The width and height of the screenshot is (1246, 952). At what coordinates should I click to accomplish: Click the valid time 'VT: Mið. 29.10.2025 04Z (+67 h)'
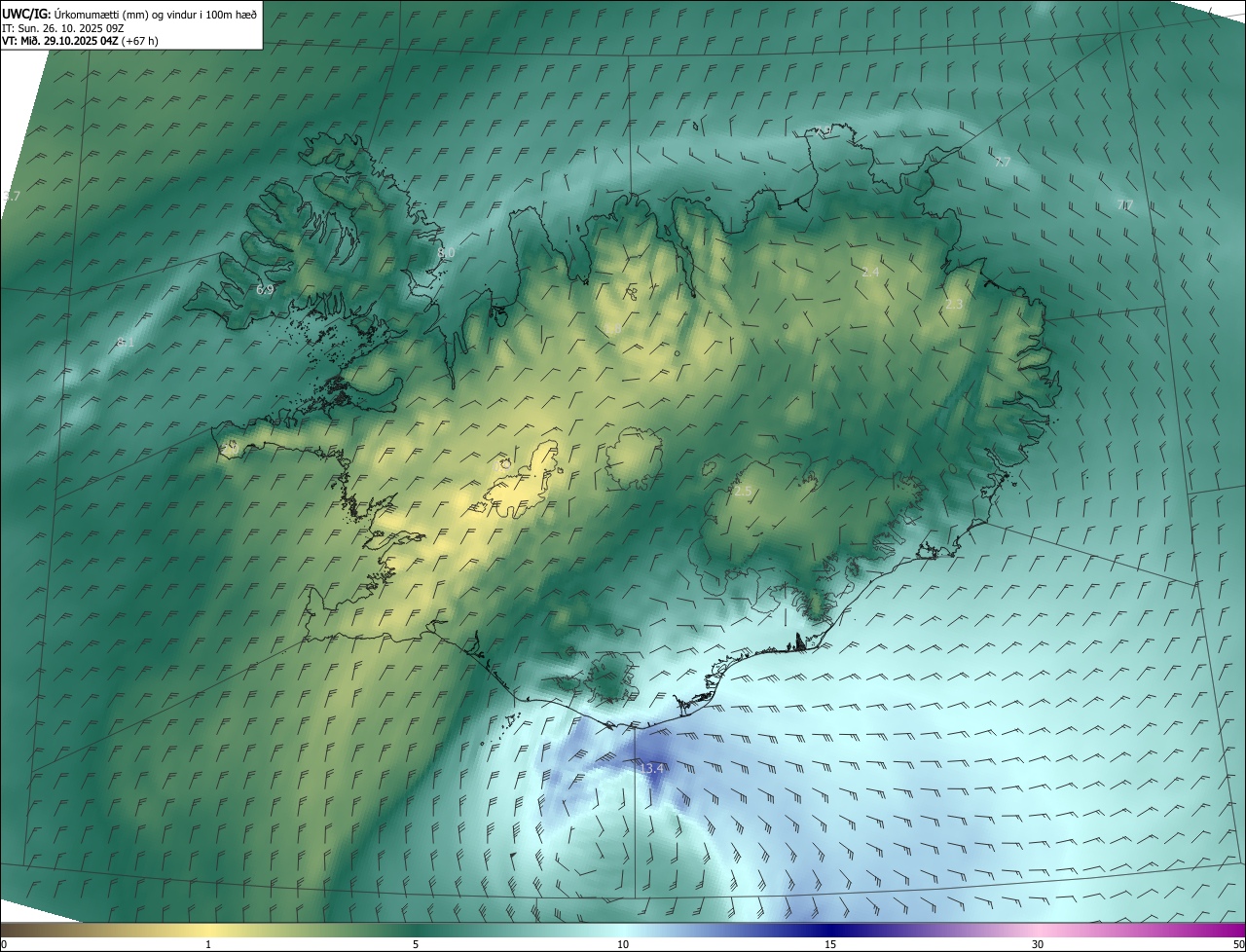tap(81, 41)
